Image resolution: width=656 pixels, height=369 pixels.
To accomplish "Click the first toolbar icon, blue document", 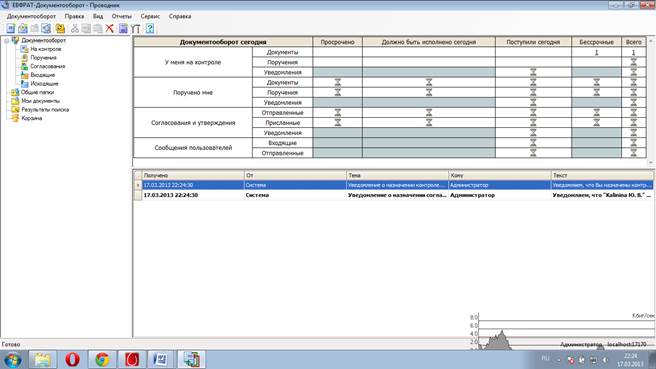I will (10, 28).
